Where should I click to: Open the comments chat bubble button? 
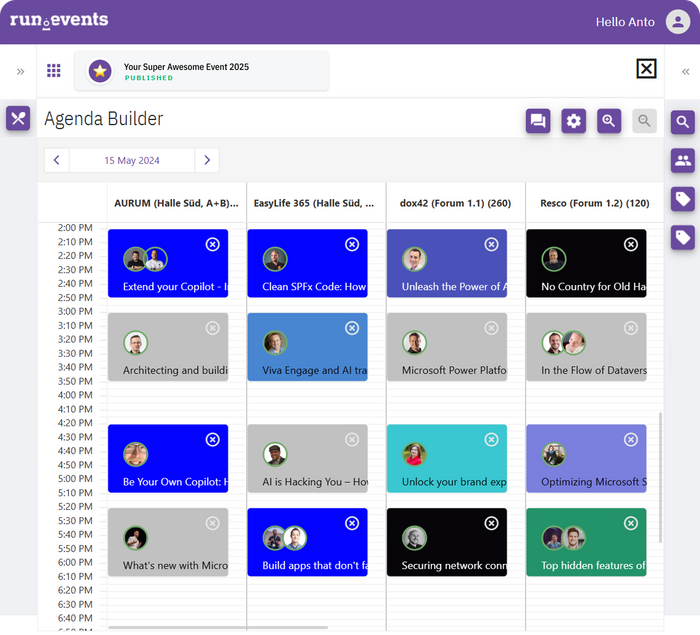(x=538, y=121)
